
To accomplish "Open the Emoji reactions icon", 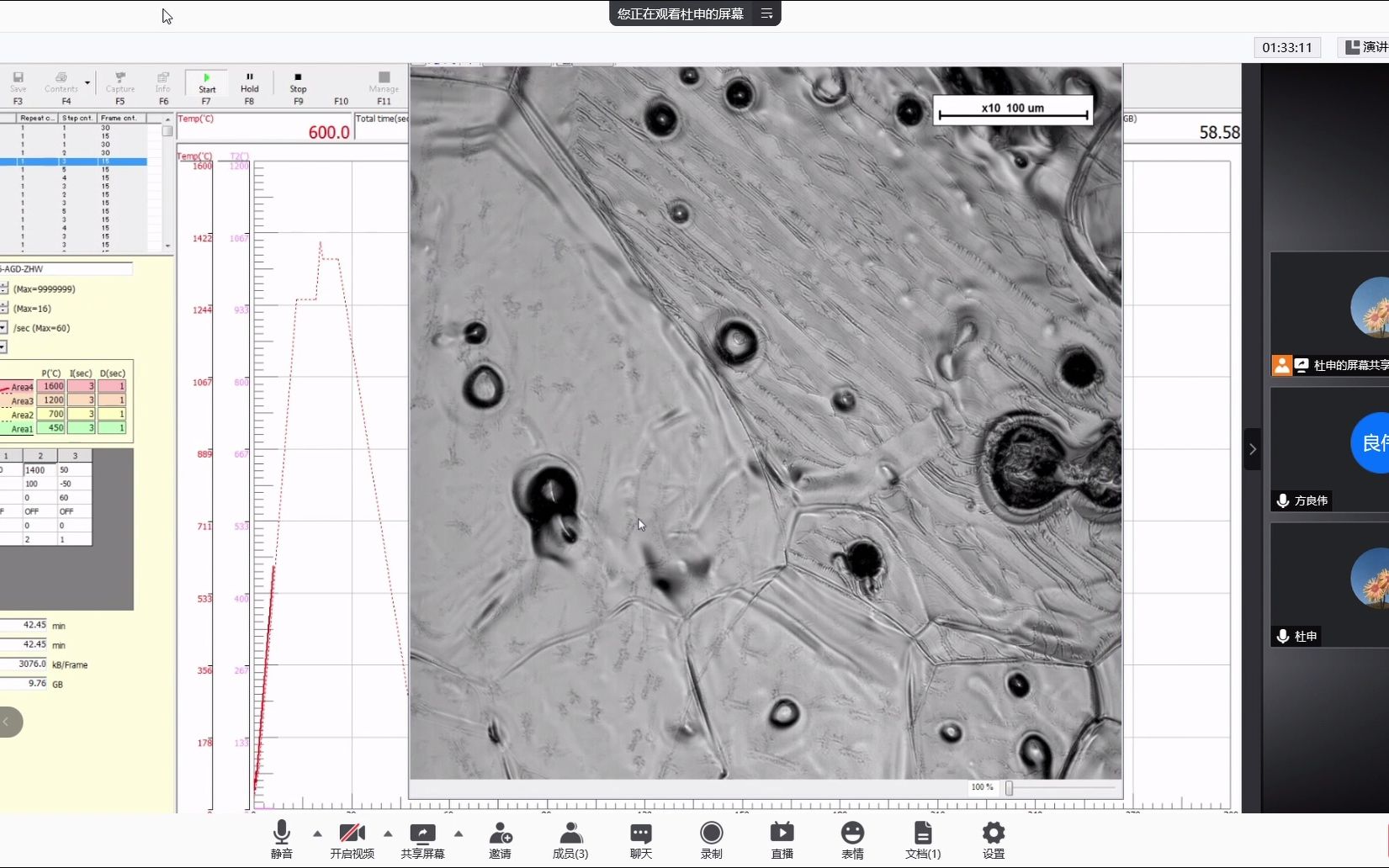I will (853, 839).
